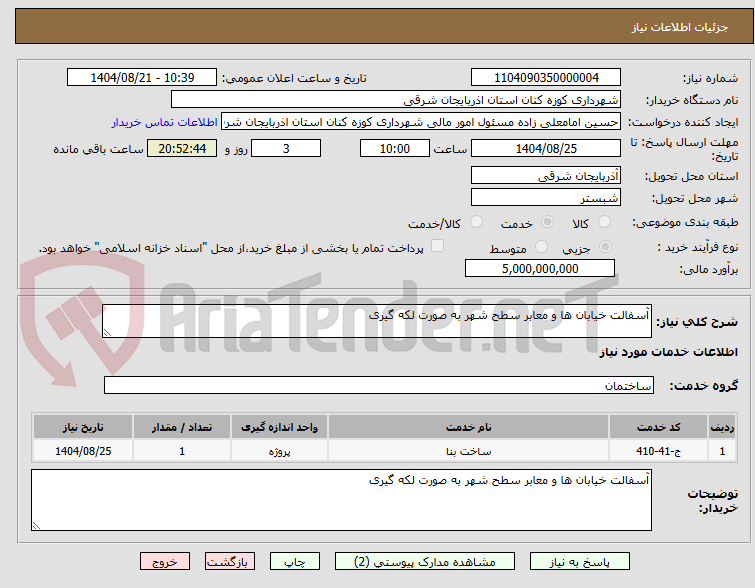Viewport: 755px width, 588px height.
Task: Click the remaining time countdown 20:52:44
Action: tap(182, 148)
